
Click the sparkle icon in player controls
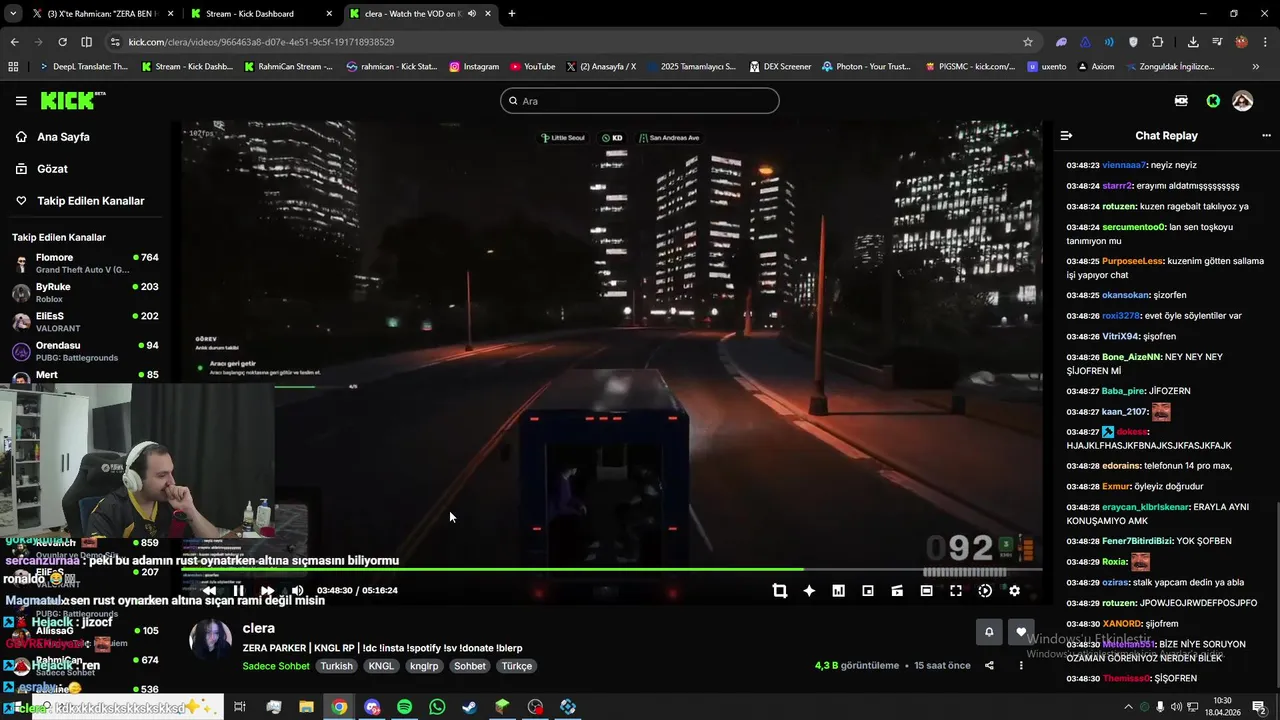[809, 591]
